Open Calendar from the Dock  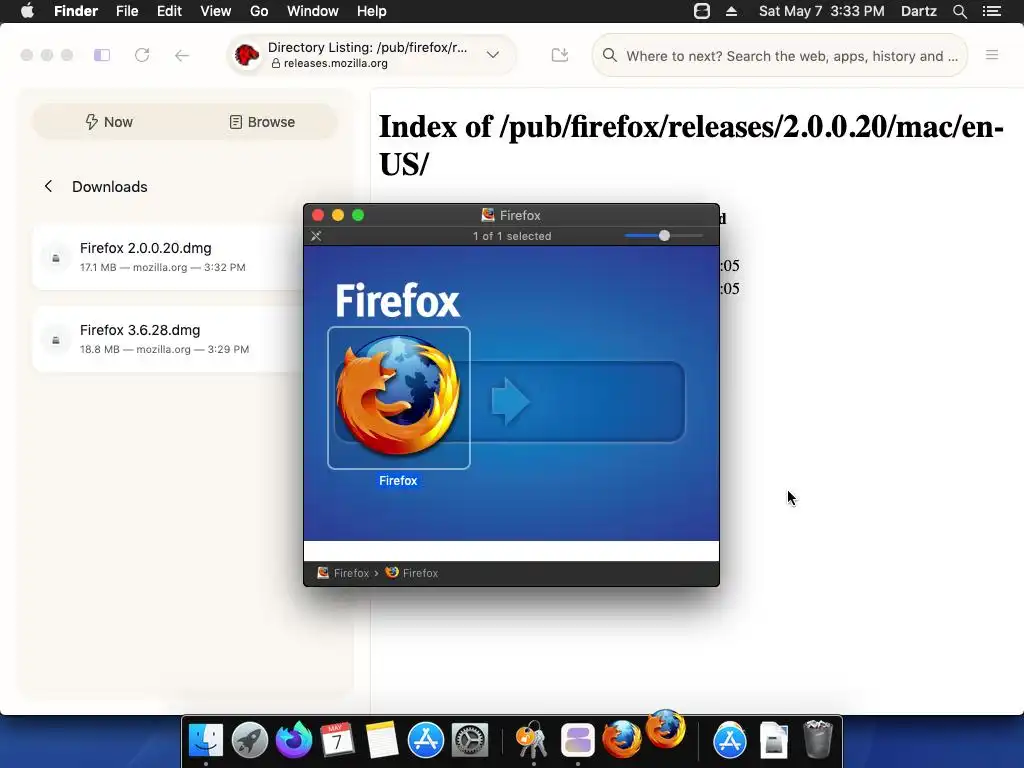[x=337, y=741]
